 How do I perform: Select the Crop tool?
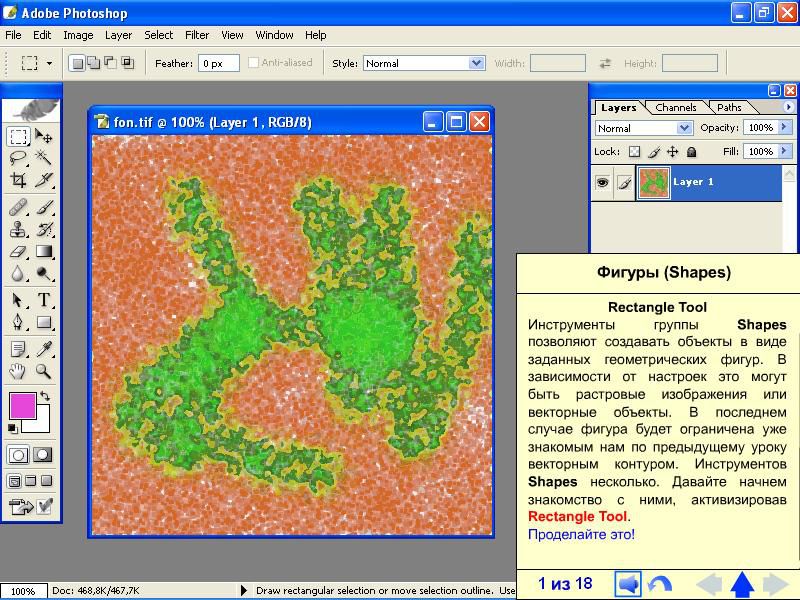18,180
